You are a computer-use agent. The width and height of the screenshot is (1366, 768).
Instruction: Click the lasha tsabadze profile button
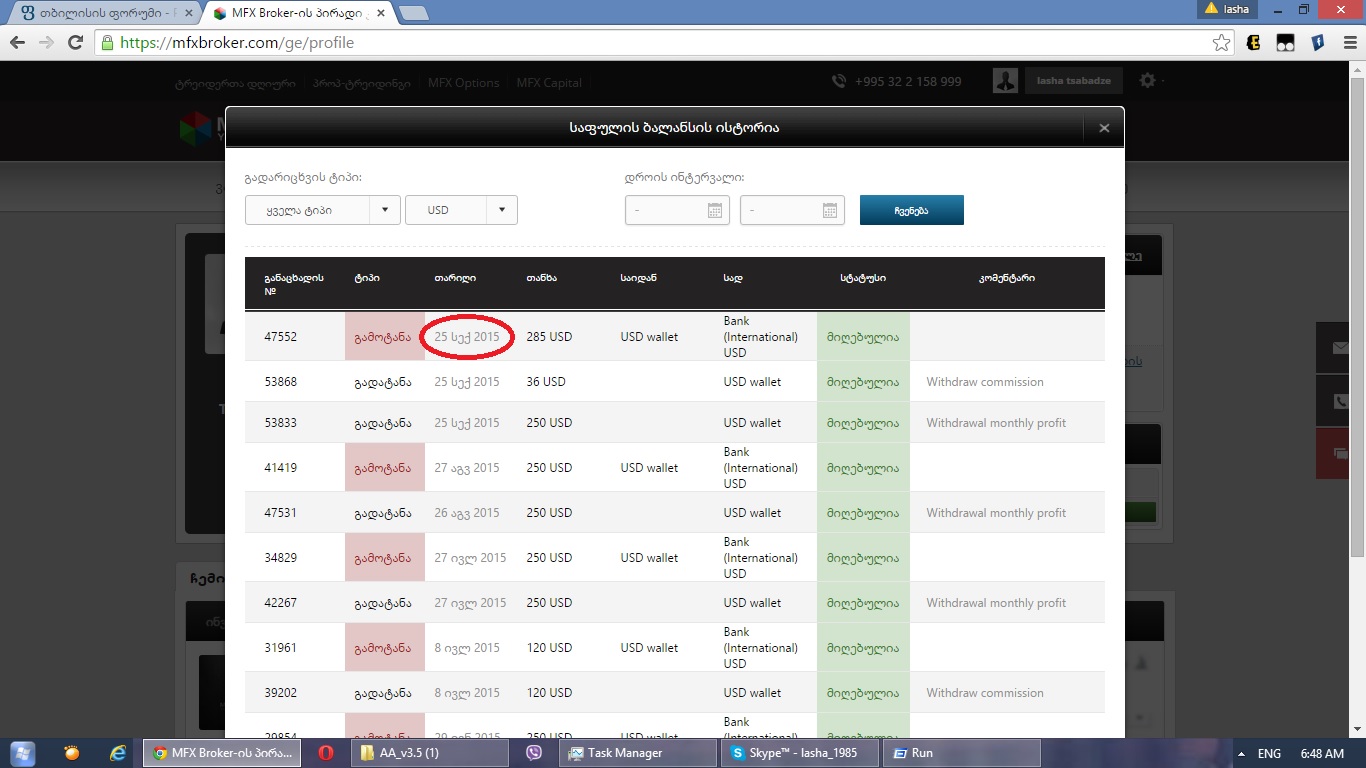[x=1074, y=81]
